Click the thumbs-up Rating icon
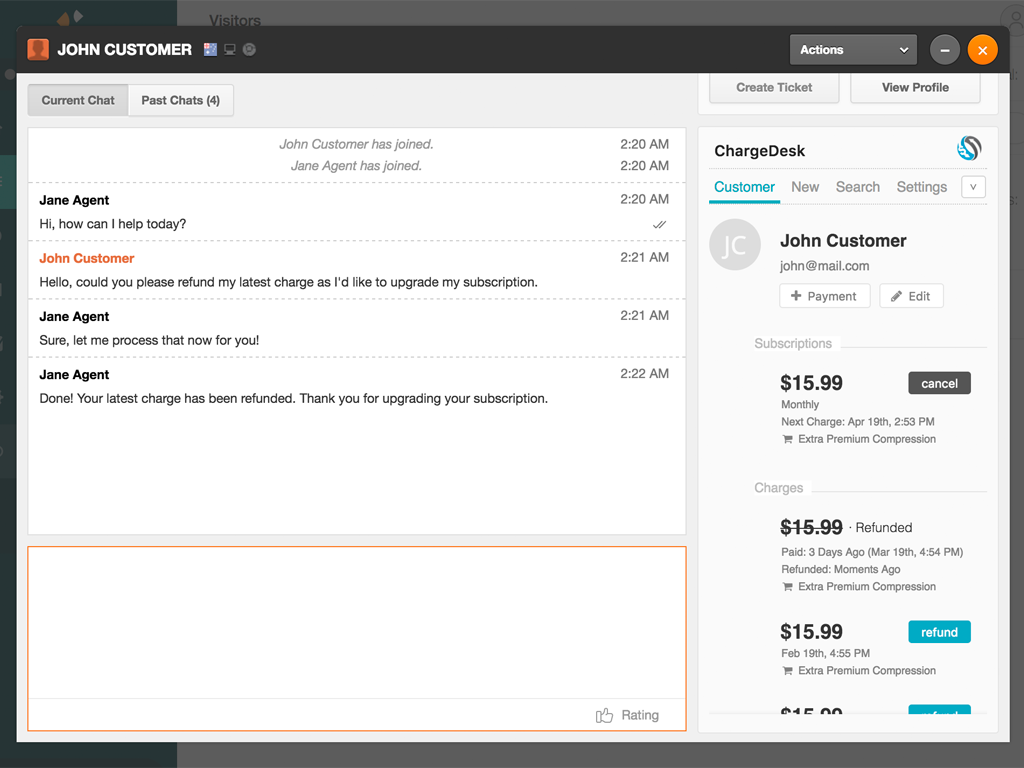This screenshot has width=1024, height=768. pos(604,715)
